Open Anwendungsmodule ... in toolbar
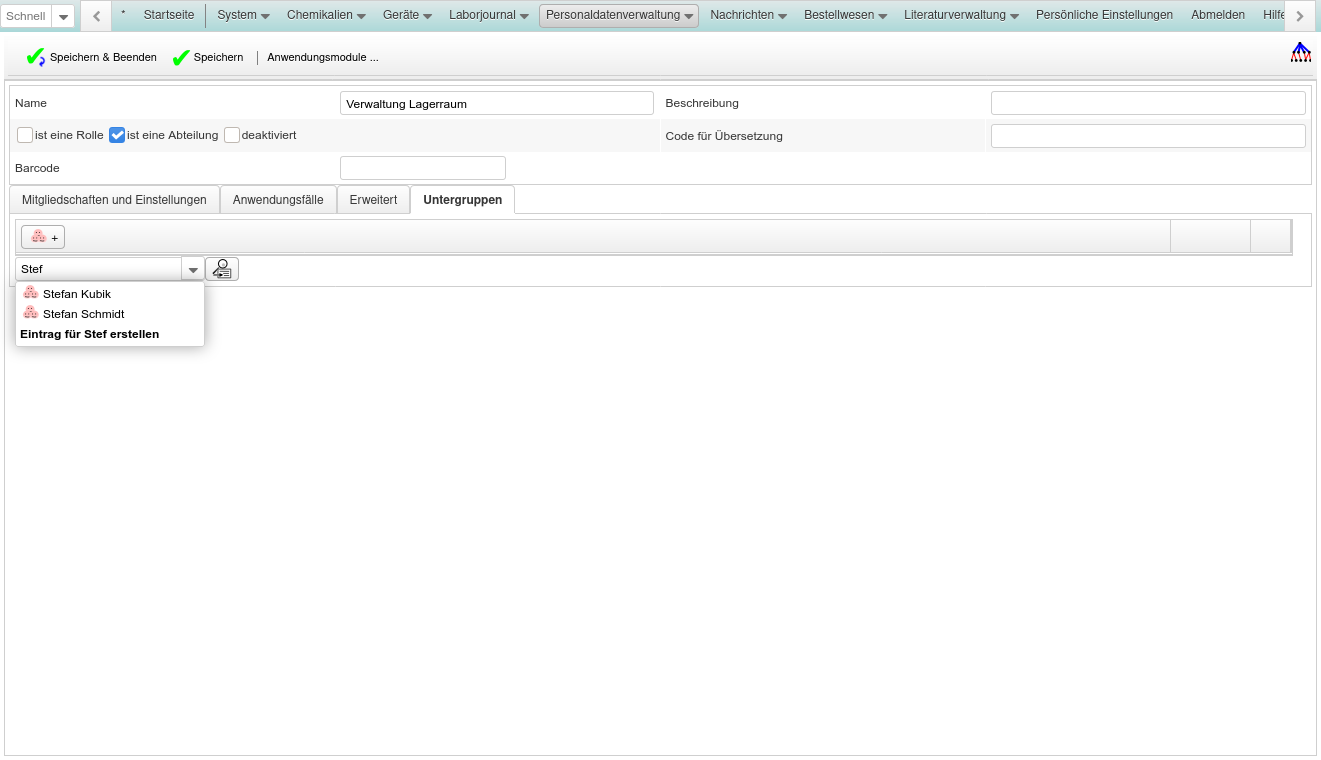Image resolution: width=1321 pixels, height=760 pixels. tap(322, 58)
